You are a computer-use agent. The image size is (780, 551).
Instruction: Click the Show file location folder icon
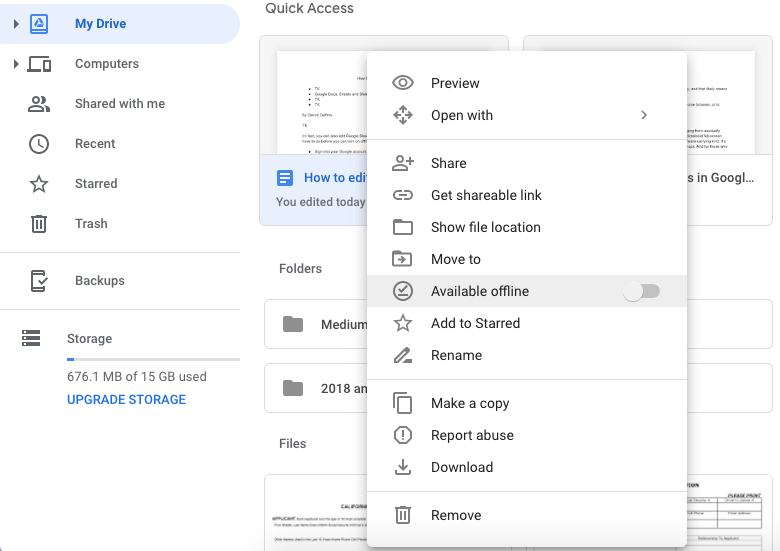[403, 227]
